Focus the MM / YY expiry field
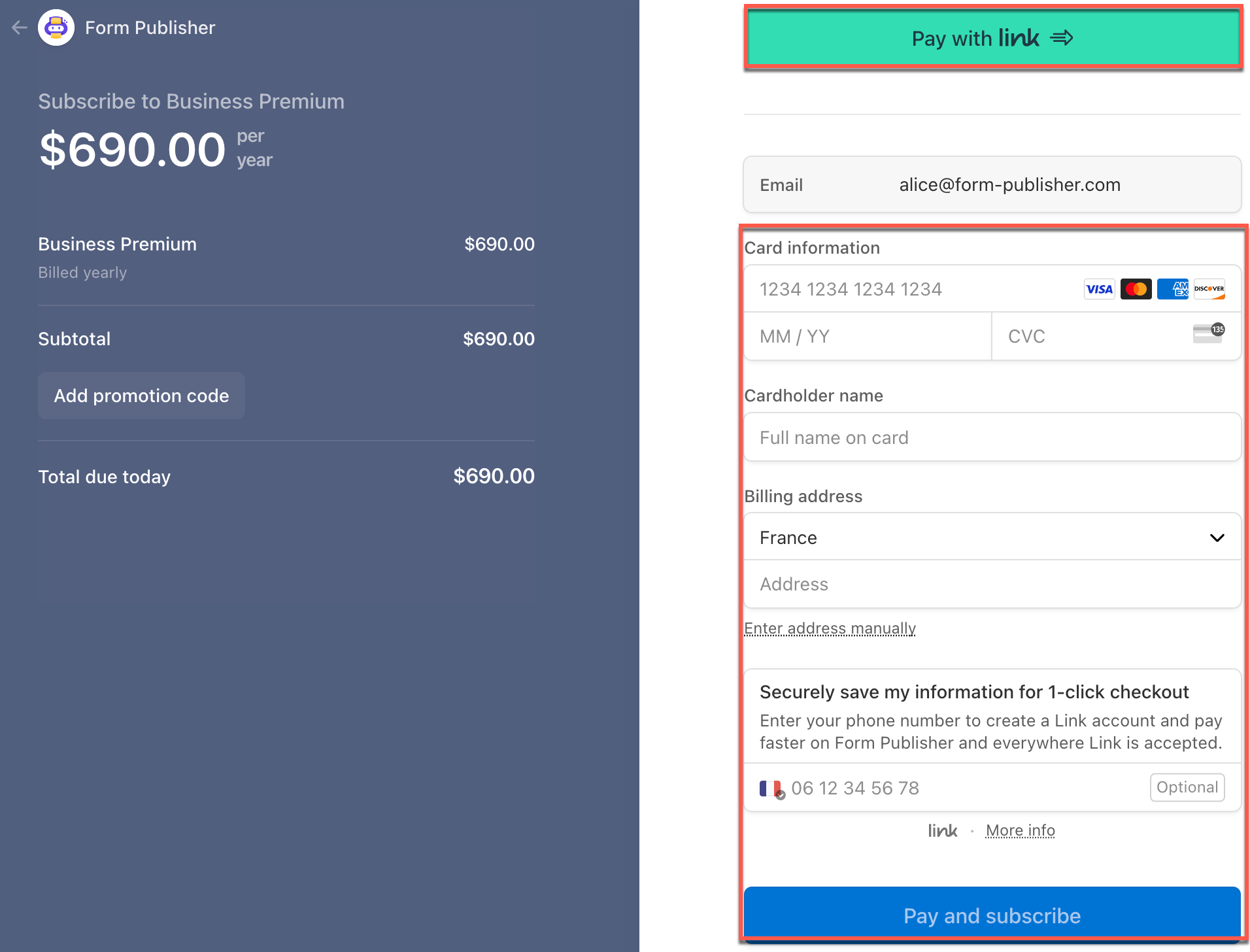Screen dimensions: 1250x952 [868, 336]
